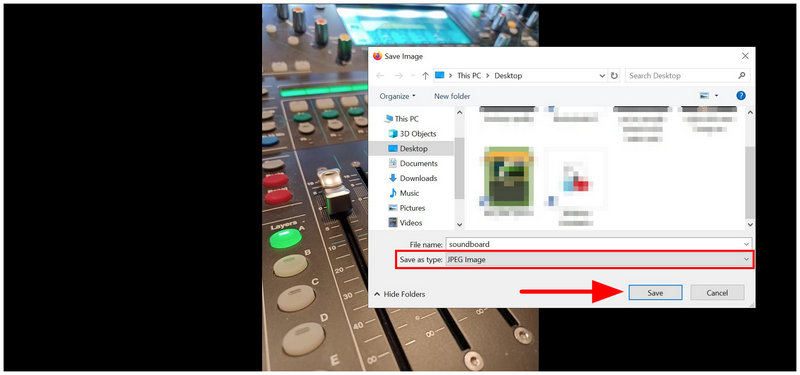Image resolution: width=800 pixels, height=375 pixels.
Task: Click This PC in the address breadcrumb
Action: pos(469,76)
